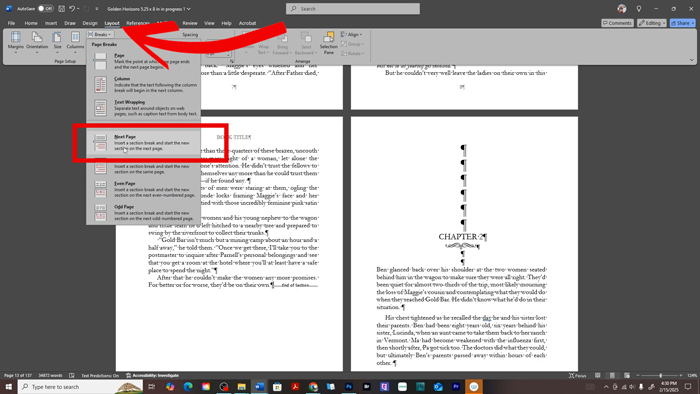The width and height of the screenshot is (700, 394).
Task: Select Odd Page section break
Action: pos(144,212)
